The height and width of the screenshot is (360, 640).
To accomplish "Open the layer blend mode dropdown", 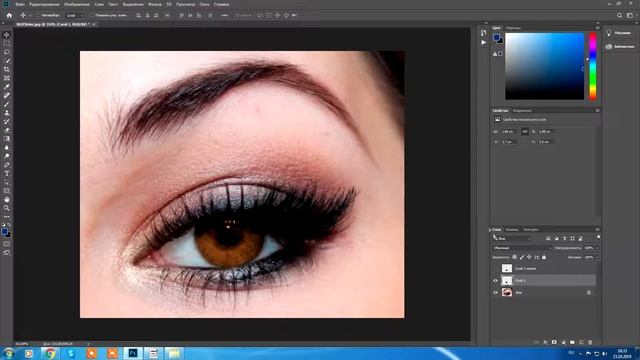I will (522, 248).
